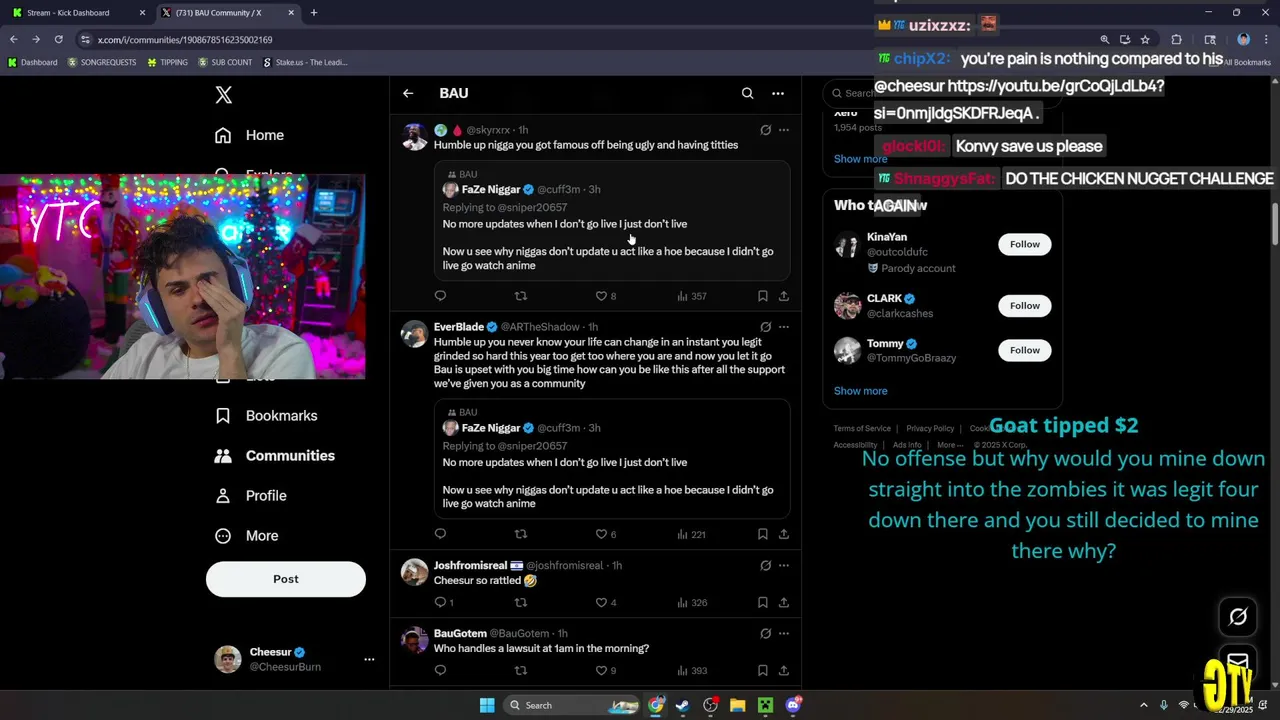The width and height of the screenshot is (1280, 720).
Task: Open Grok icon on EverBlade post
Action: click(x=765, y=327)
